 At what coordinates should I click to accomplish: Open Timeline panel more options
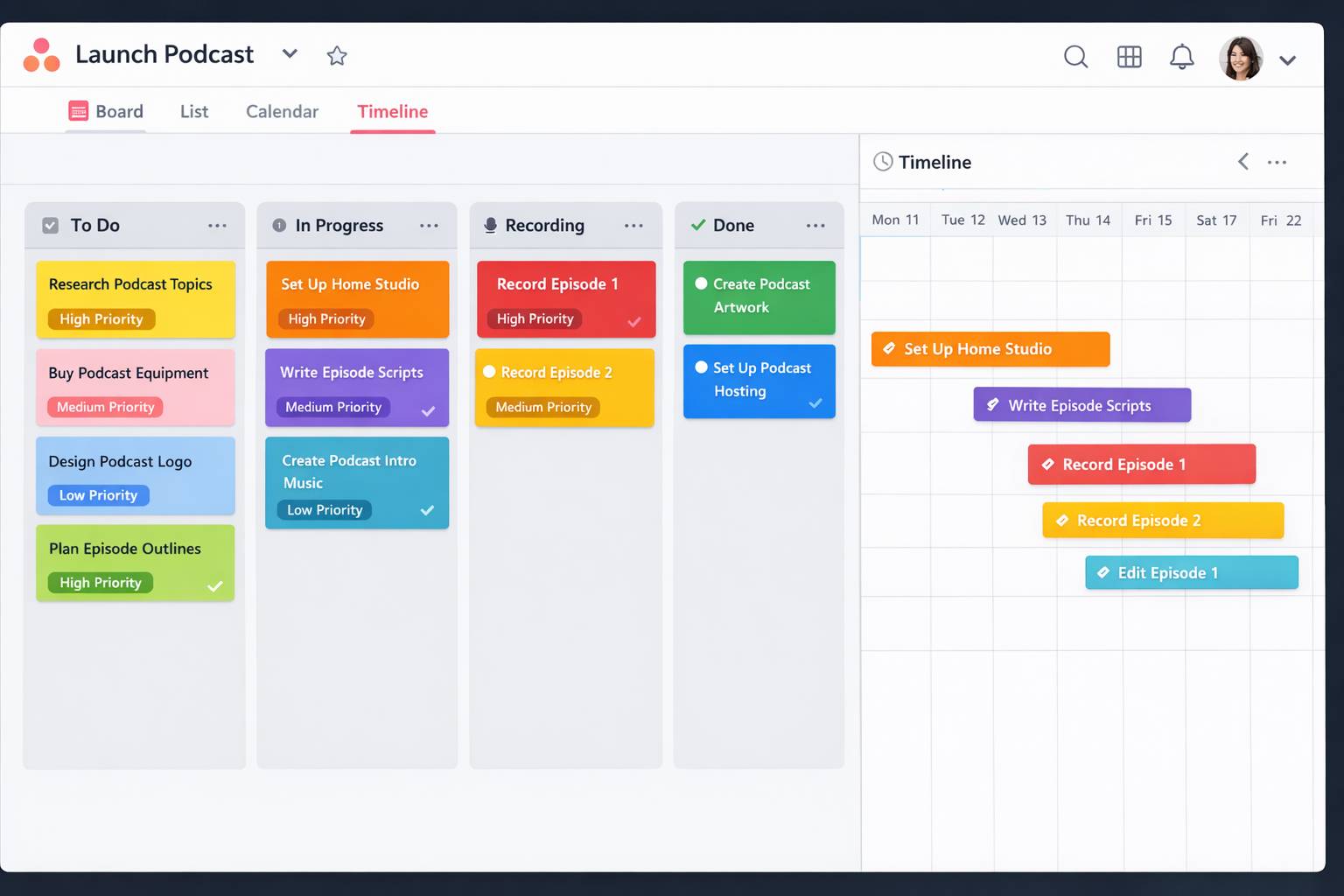(x=1277, y=163)
